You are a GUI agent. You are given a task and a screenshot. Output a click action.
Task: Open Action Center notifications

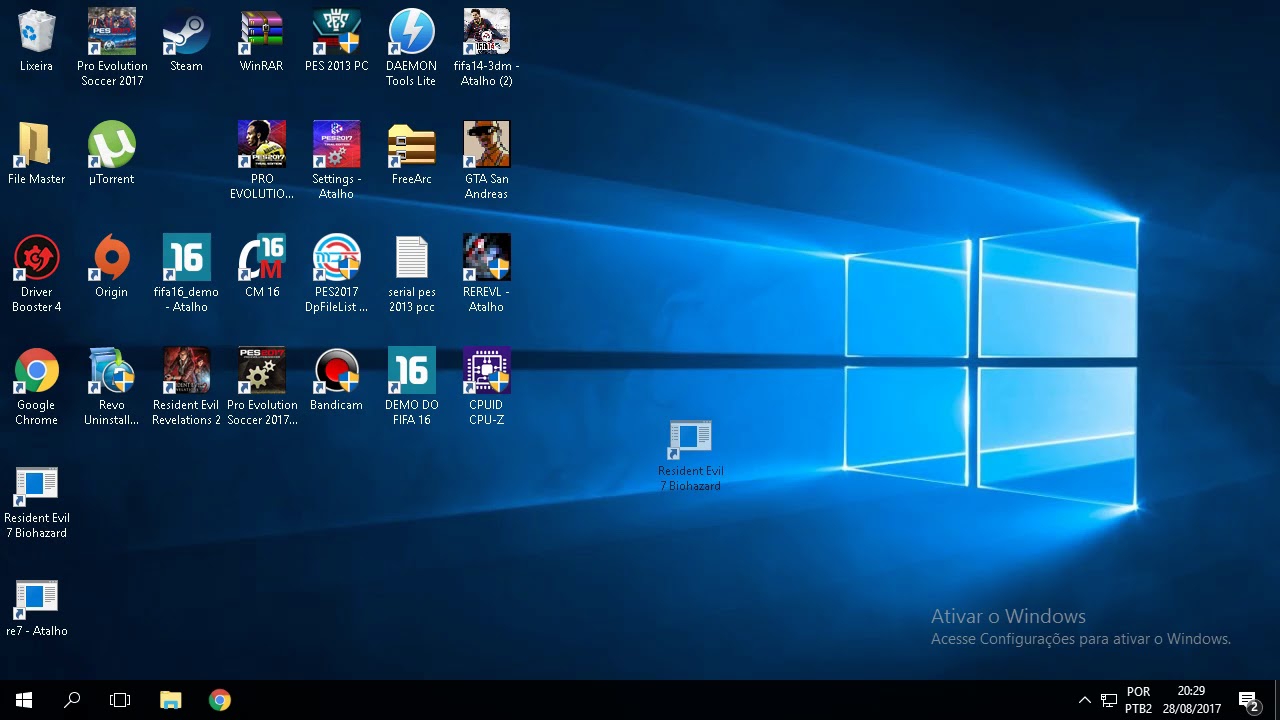[1249, 699]
